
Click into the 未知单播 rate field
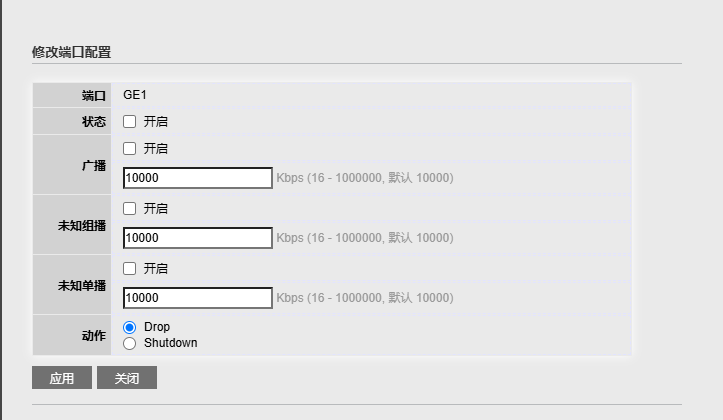coord(198,298)
